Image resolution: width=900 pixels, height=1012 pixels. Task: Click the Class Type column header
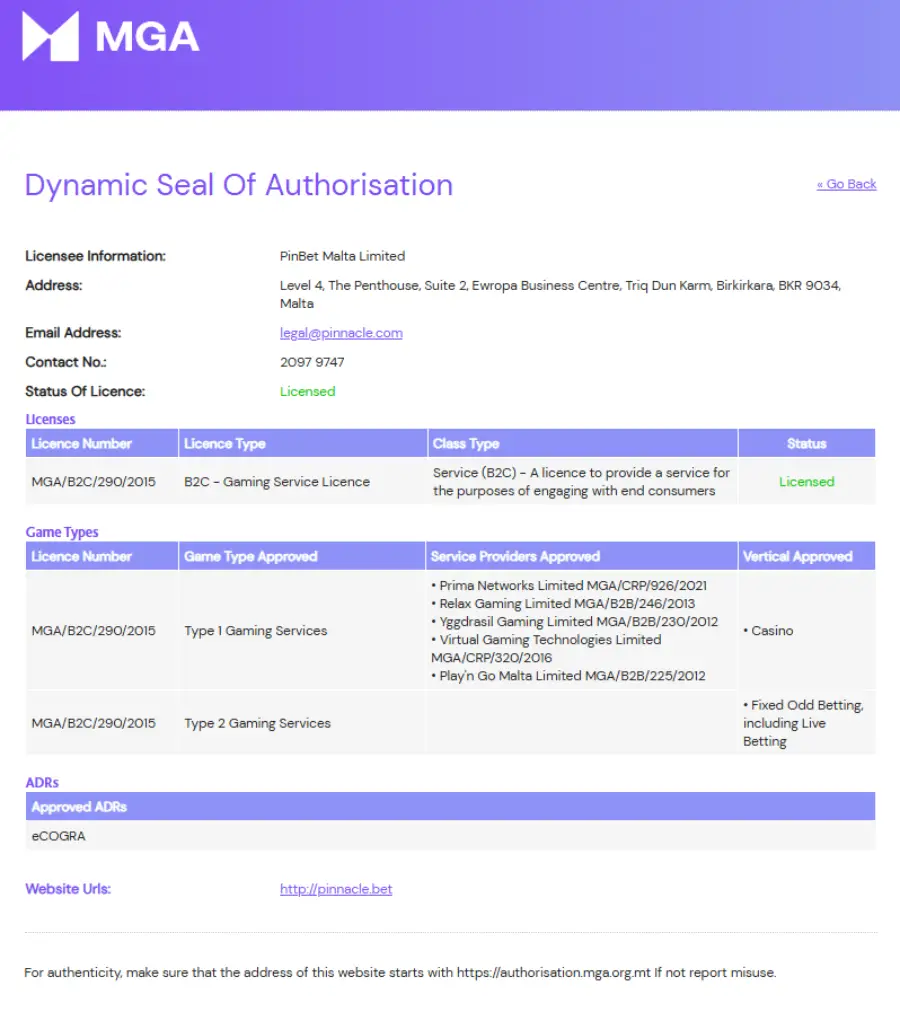582,443
